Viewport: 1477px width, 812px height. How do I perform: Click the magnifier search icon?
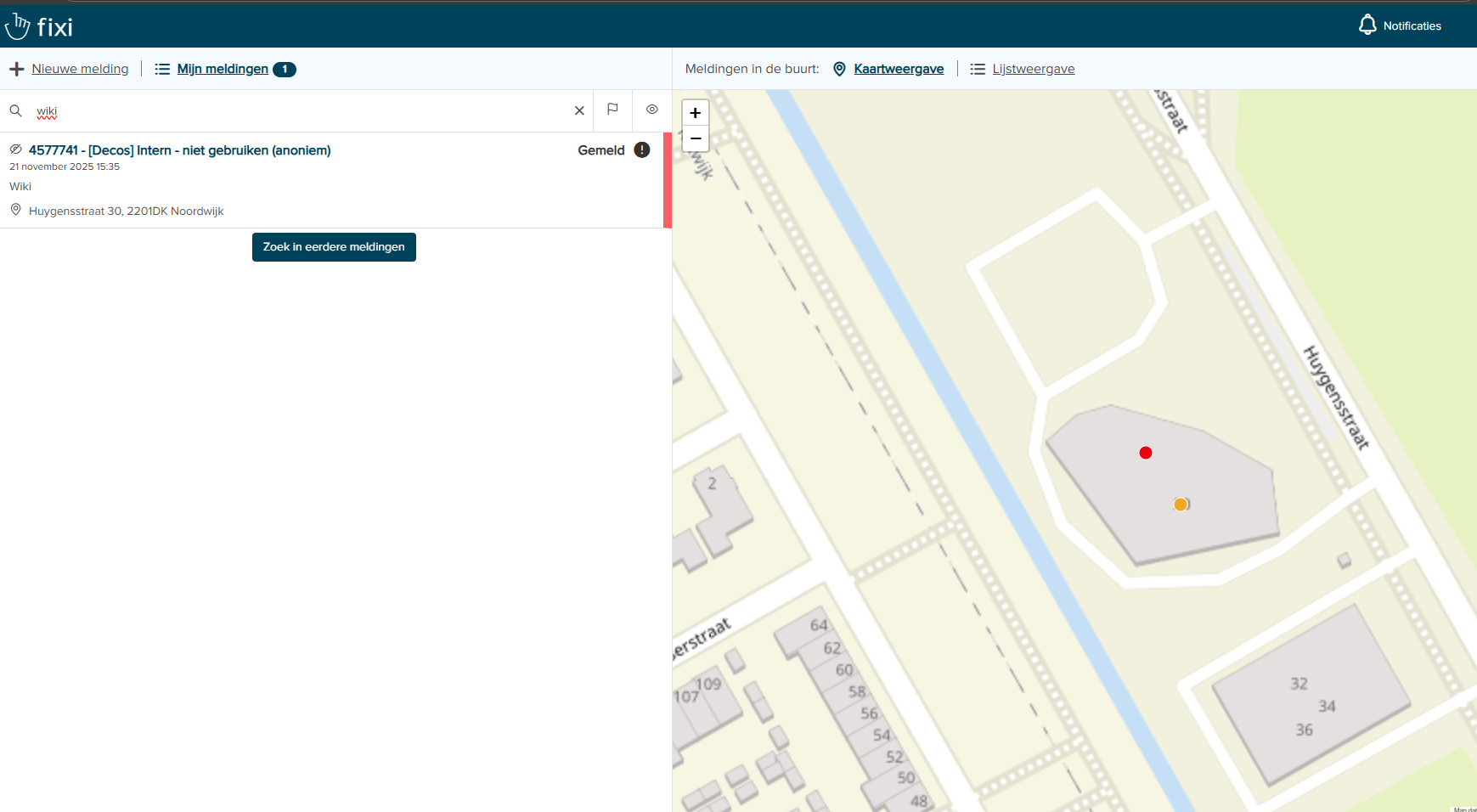(x=15, y=111)
